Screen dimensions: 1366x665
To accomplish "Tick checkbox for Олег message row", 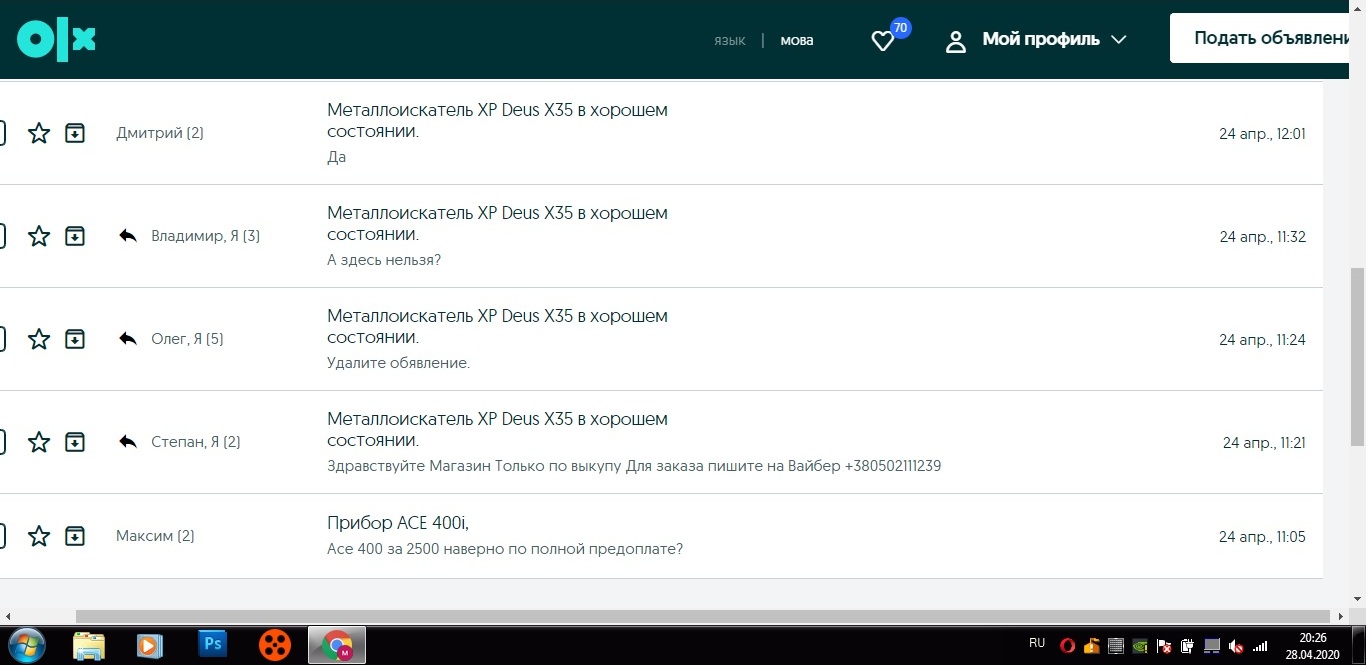I will pos(2,339).
